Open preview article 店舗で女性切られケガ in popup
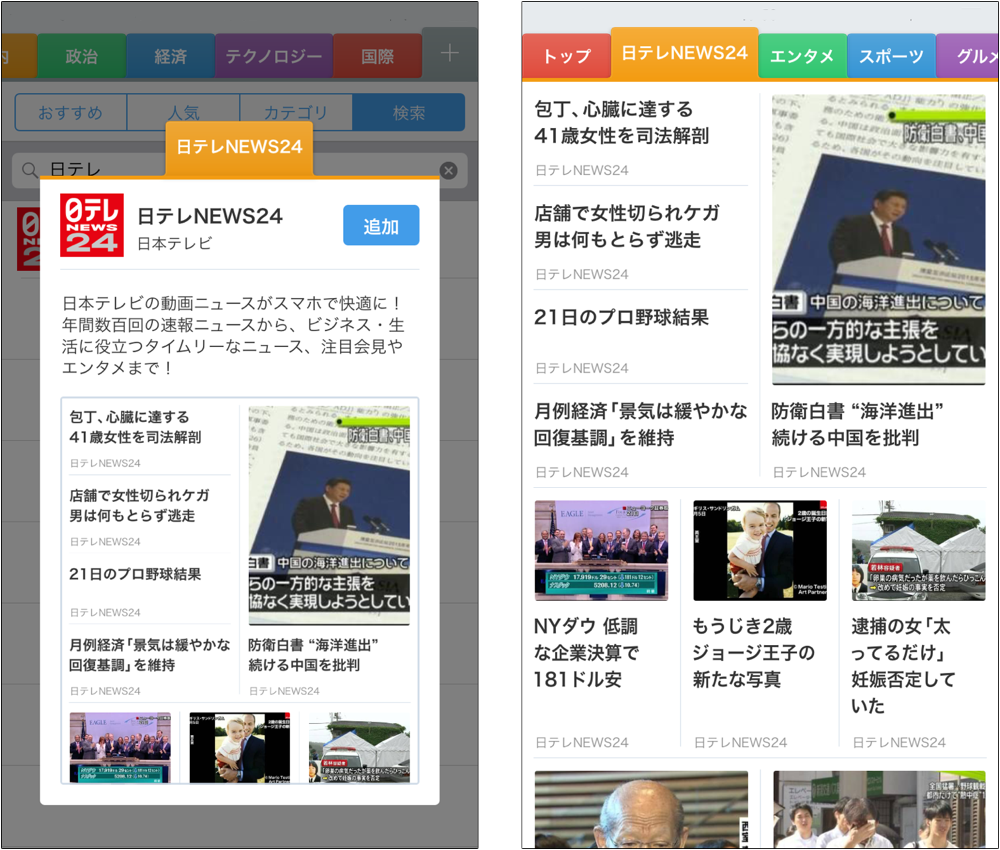The height and width of the screenshot is (850, 1000). 140,506
